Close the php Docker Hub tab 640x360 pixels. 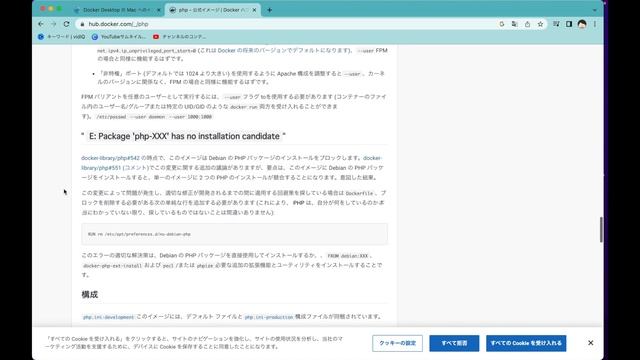254,10
